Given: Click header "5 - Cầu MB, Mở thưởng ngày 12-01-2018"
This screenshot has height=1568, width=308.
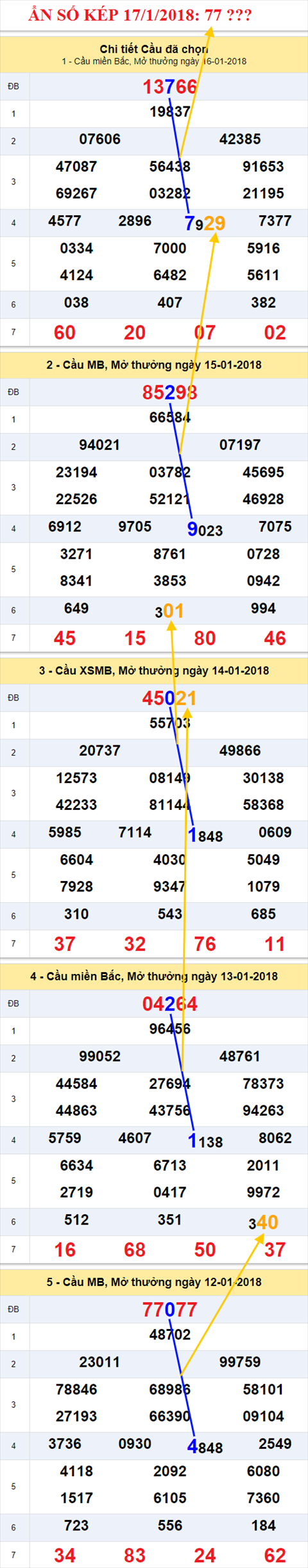Looking at the screenshot, I should click(x=154, y=1282).
